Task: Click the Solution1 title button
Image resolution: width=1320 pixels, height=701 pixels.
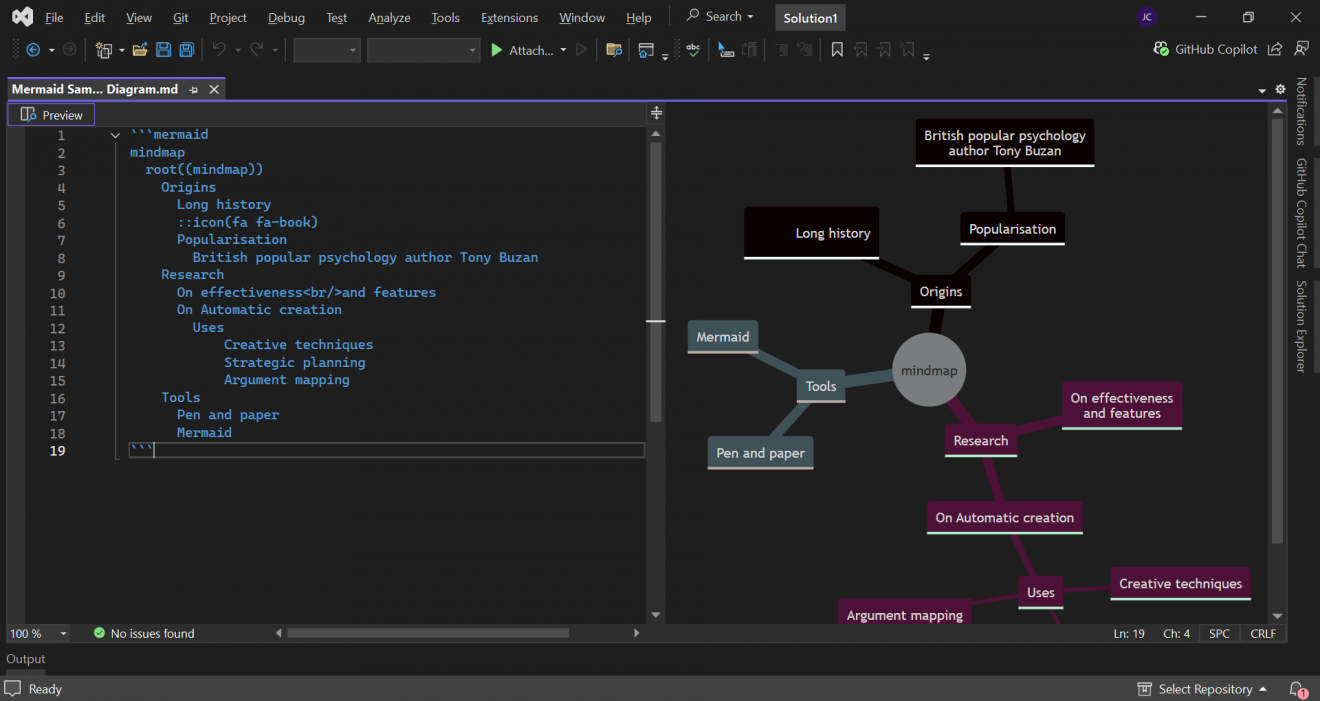Action: pos(810,18)
